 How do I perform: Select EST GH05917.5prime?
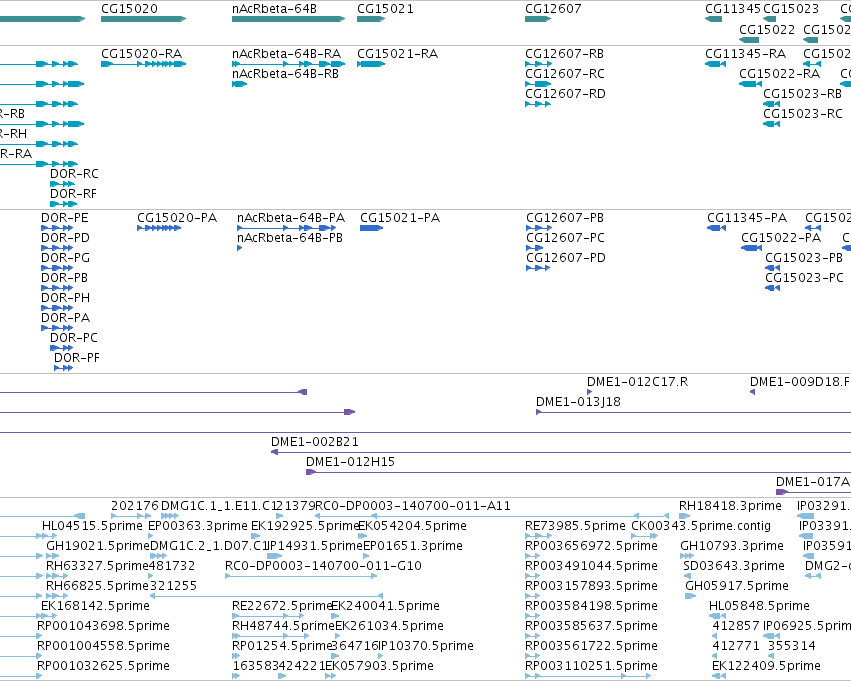click(690, 596)
